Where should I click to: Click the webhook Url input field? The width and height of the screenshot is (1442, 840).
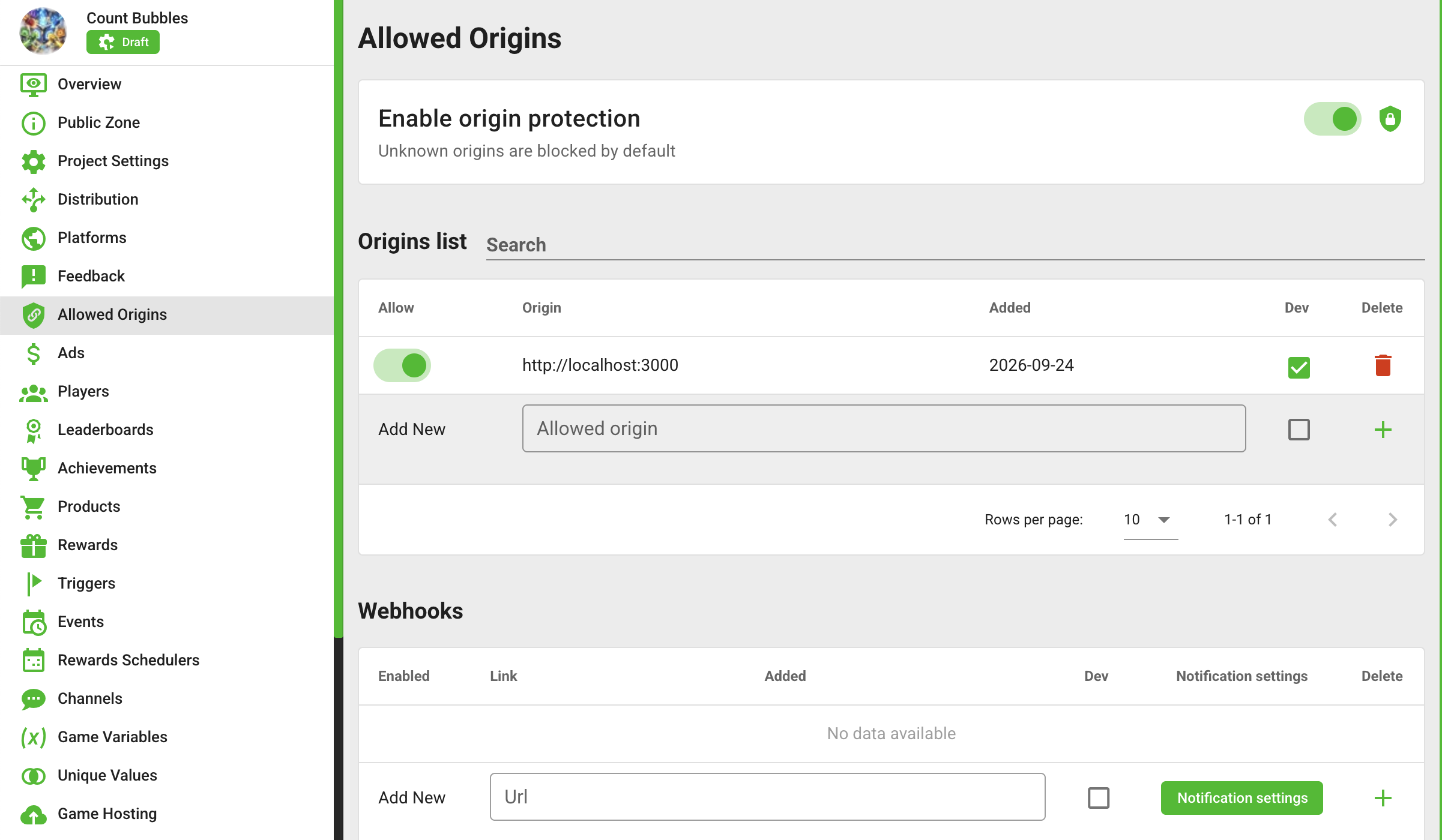(767, 797)
